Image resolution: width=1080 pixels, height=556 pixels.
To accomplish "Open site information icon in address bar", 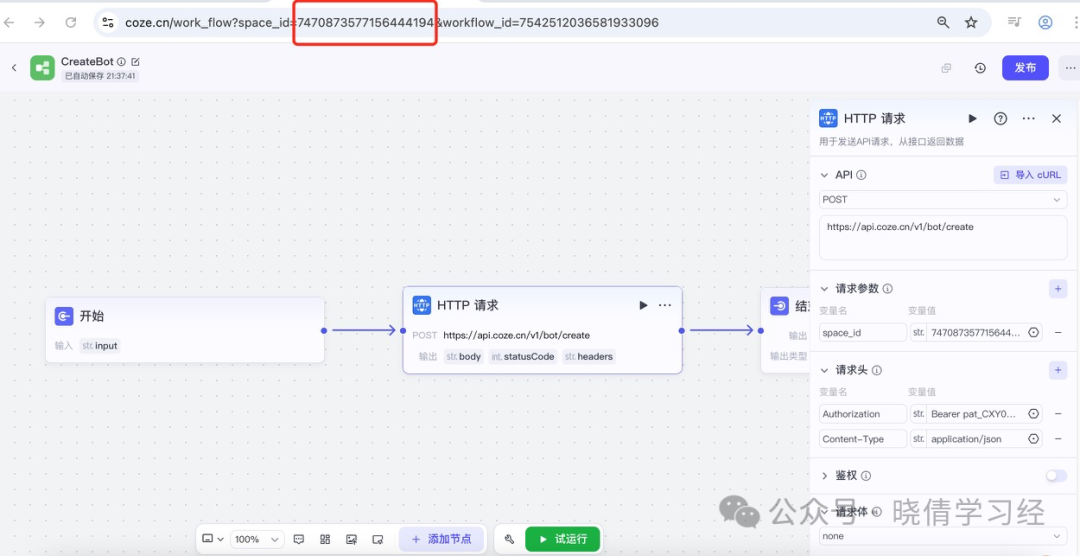I will click(108, 23).
